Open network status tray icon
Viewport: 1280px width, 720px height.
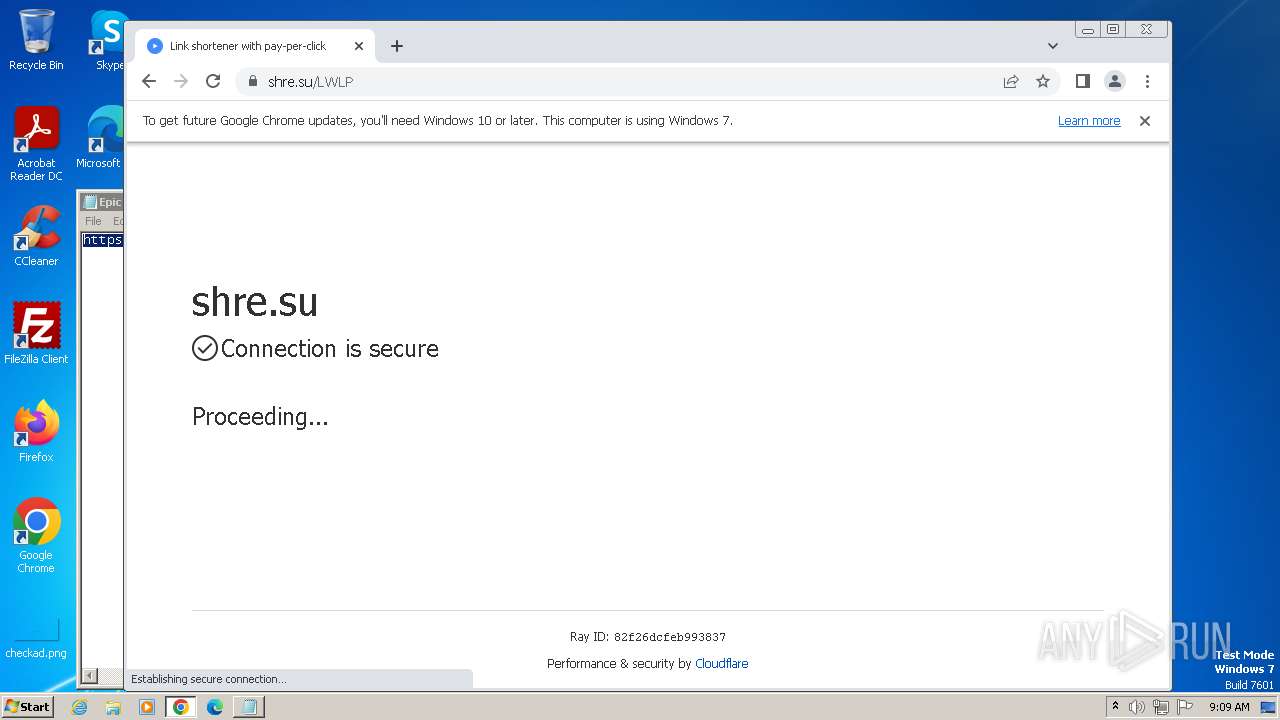(x=1161, y=707)
